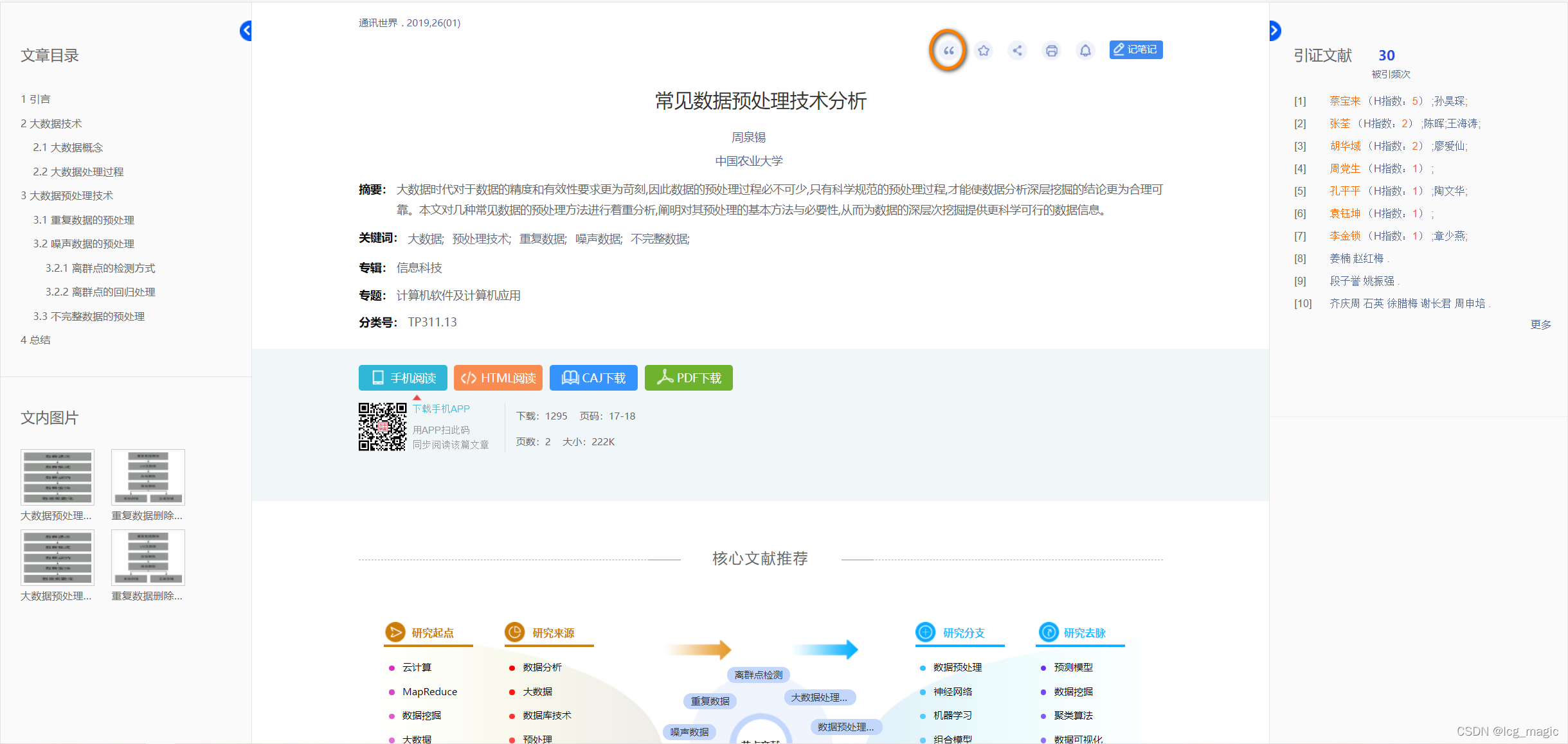Open the 记笔记 note button

pyautogui.click(x=1135, y=49)
